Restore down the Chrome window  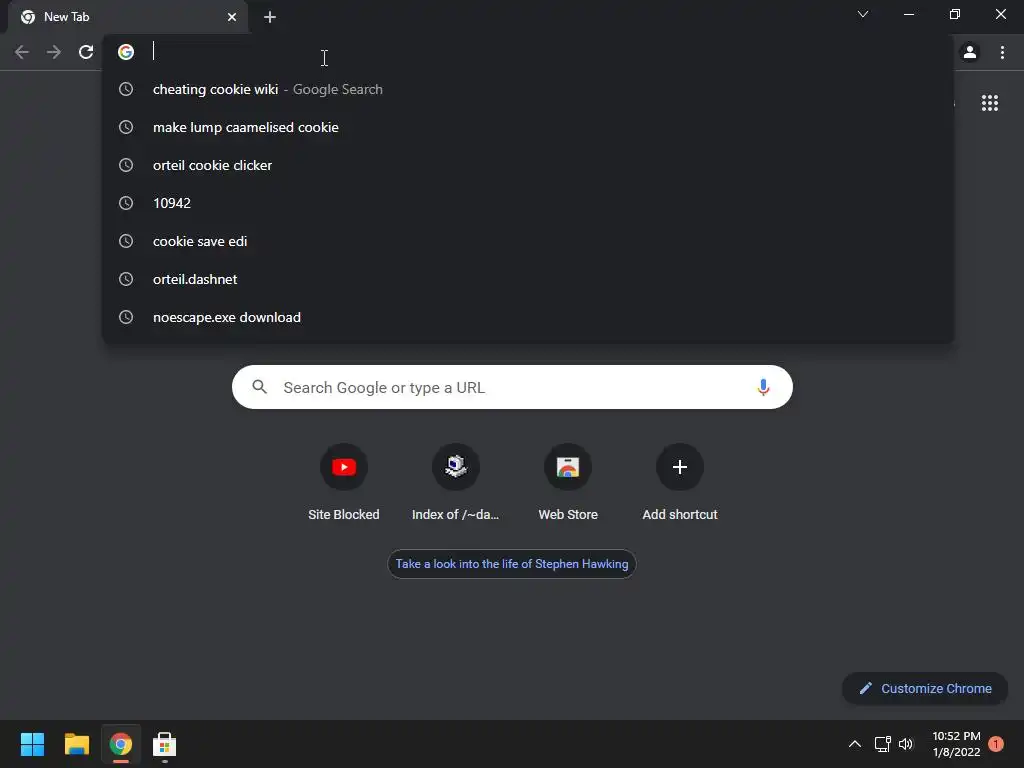point(955,14)
